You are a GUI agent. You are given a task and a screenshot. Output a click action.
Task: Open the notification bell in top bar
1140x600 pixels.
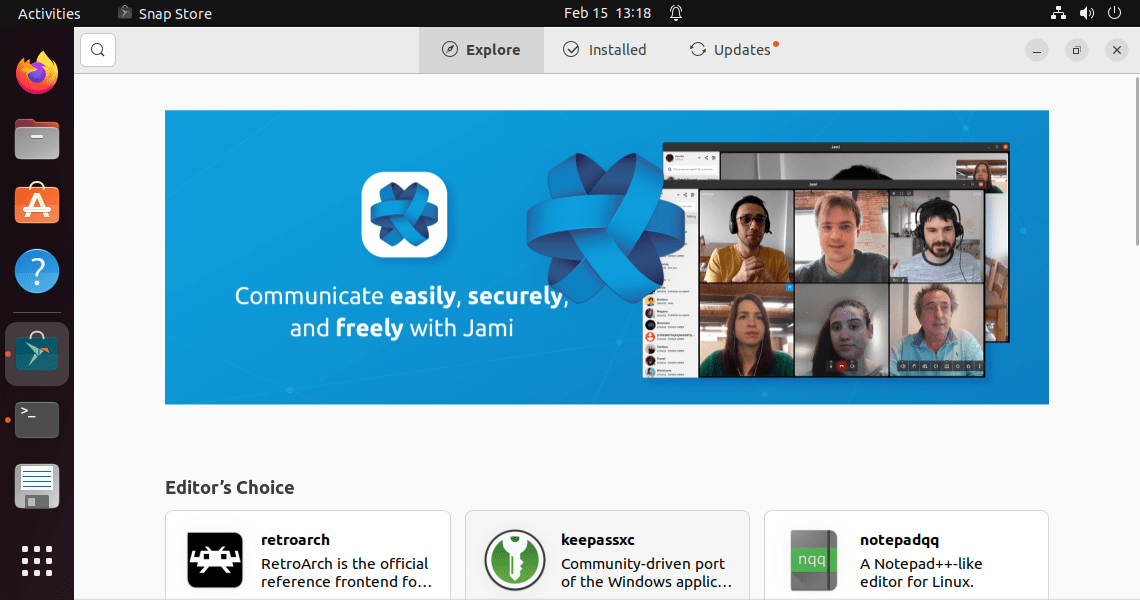[x=676, y=13]
